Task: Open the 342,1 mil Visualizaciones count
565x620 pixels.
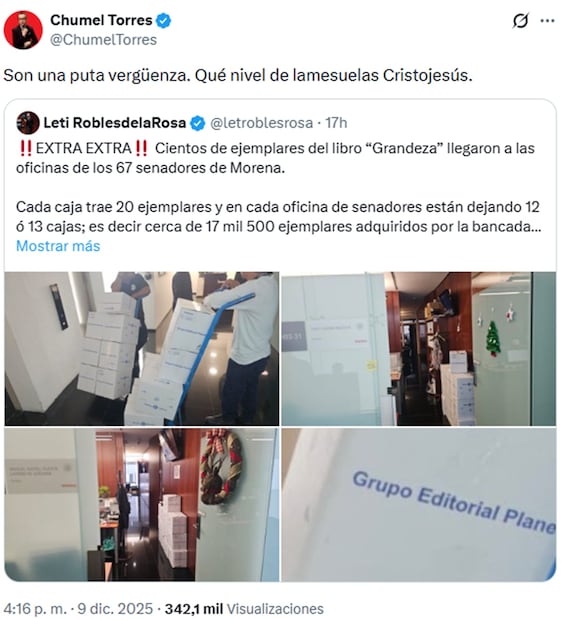Action: pos(244,609)
